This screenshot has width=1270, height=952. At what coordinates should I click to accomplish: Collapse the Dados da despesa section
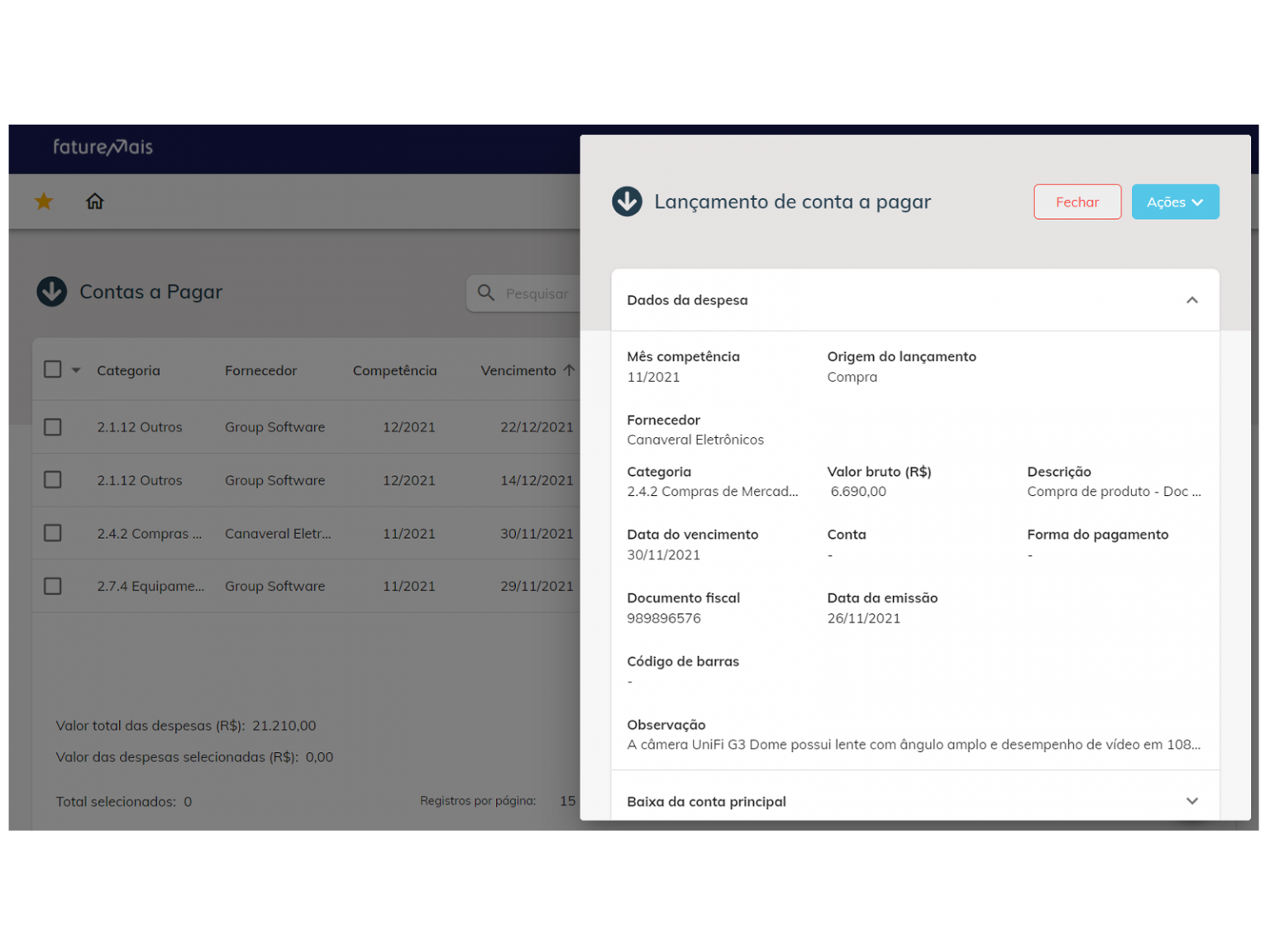pos(1192,300)
